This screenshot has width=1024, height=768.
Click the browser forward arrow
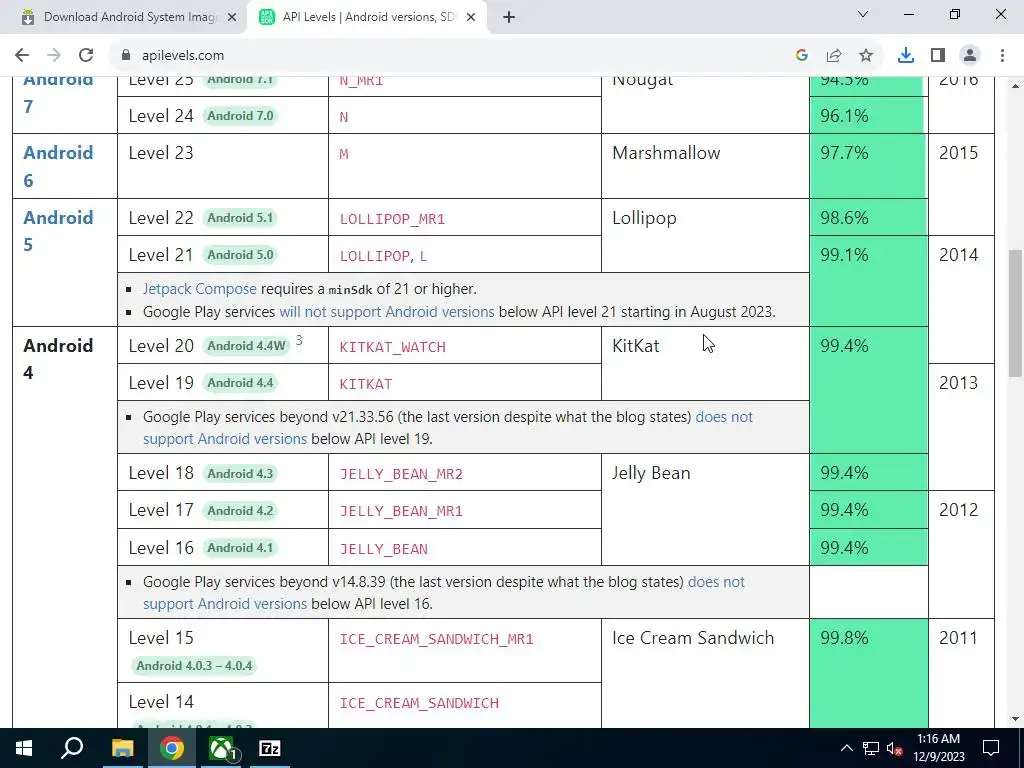point(54,56)
